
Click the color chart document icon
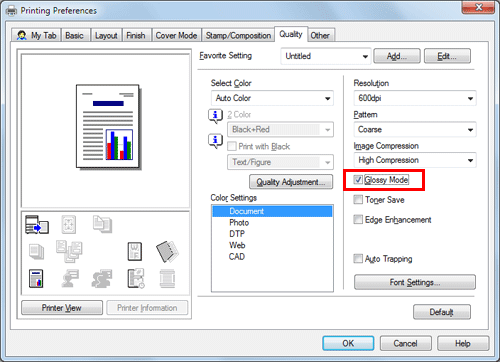[x=36, y=279]
